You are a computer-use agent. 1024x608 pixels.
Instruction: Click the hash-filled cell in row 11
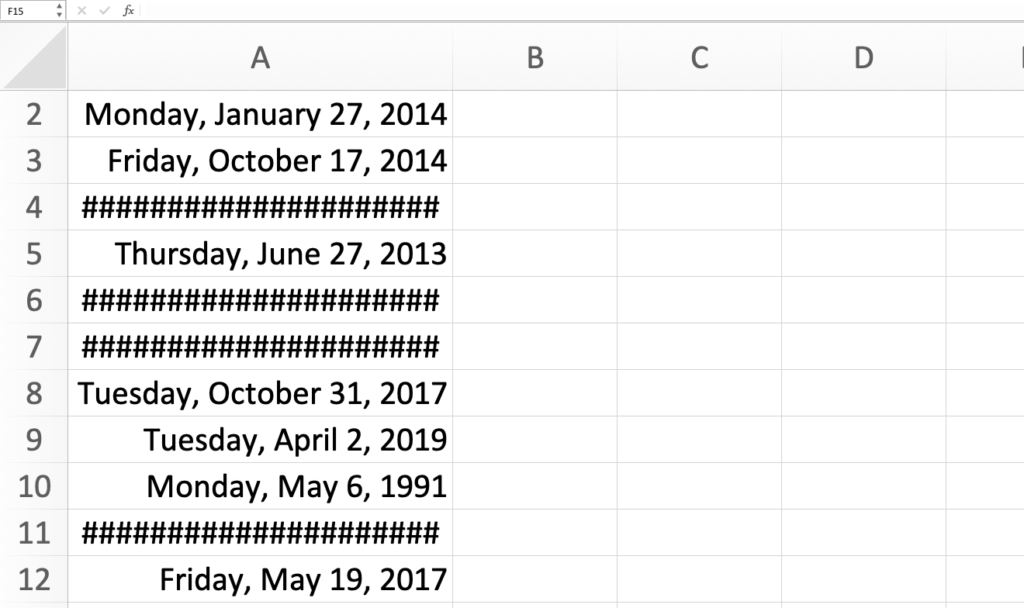260,533
